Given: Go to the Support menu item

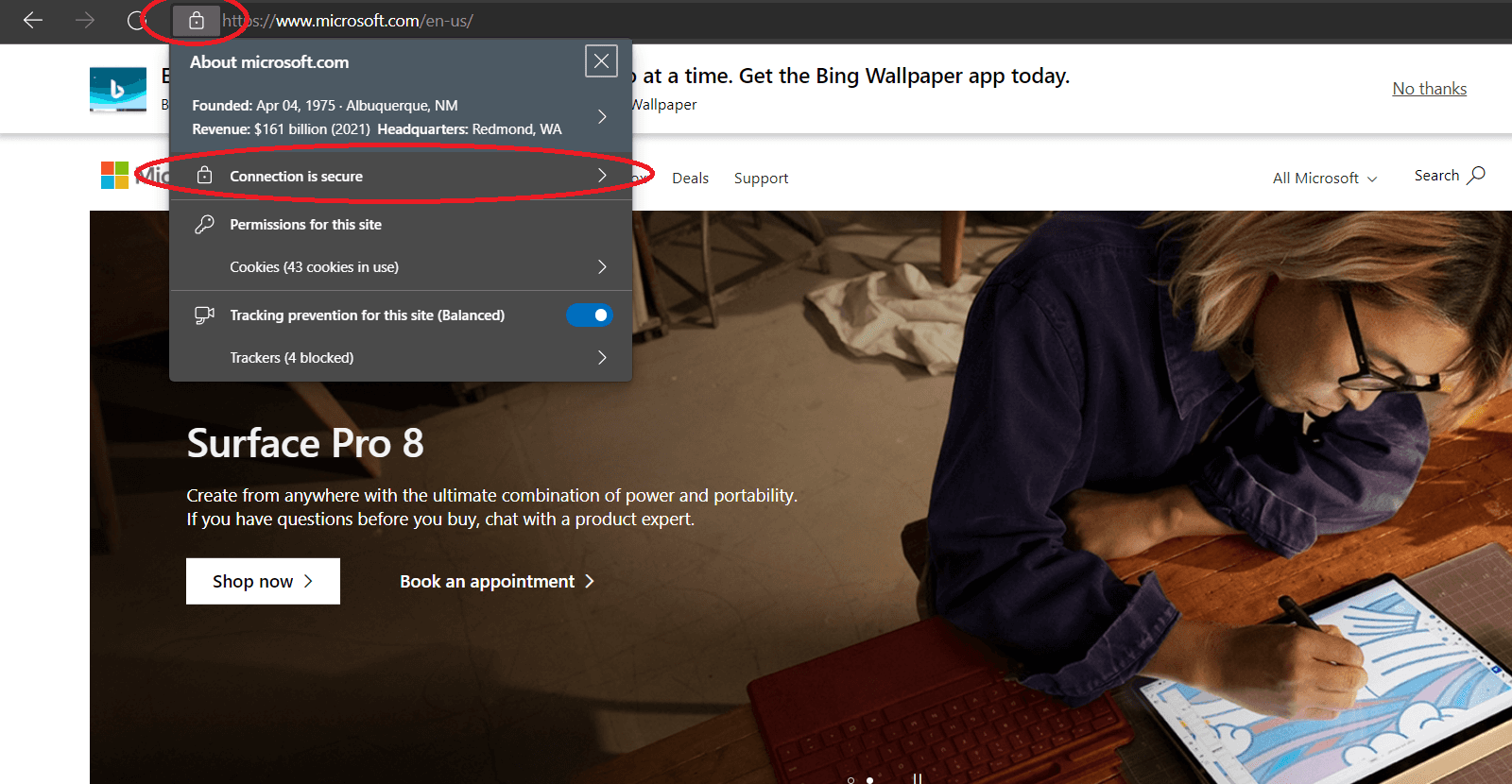Looking at the screenshot, I should click(761, 179).
